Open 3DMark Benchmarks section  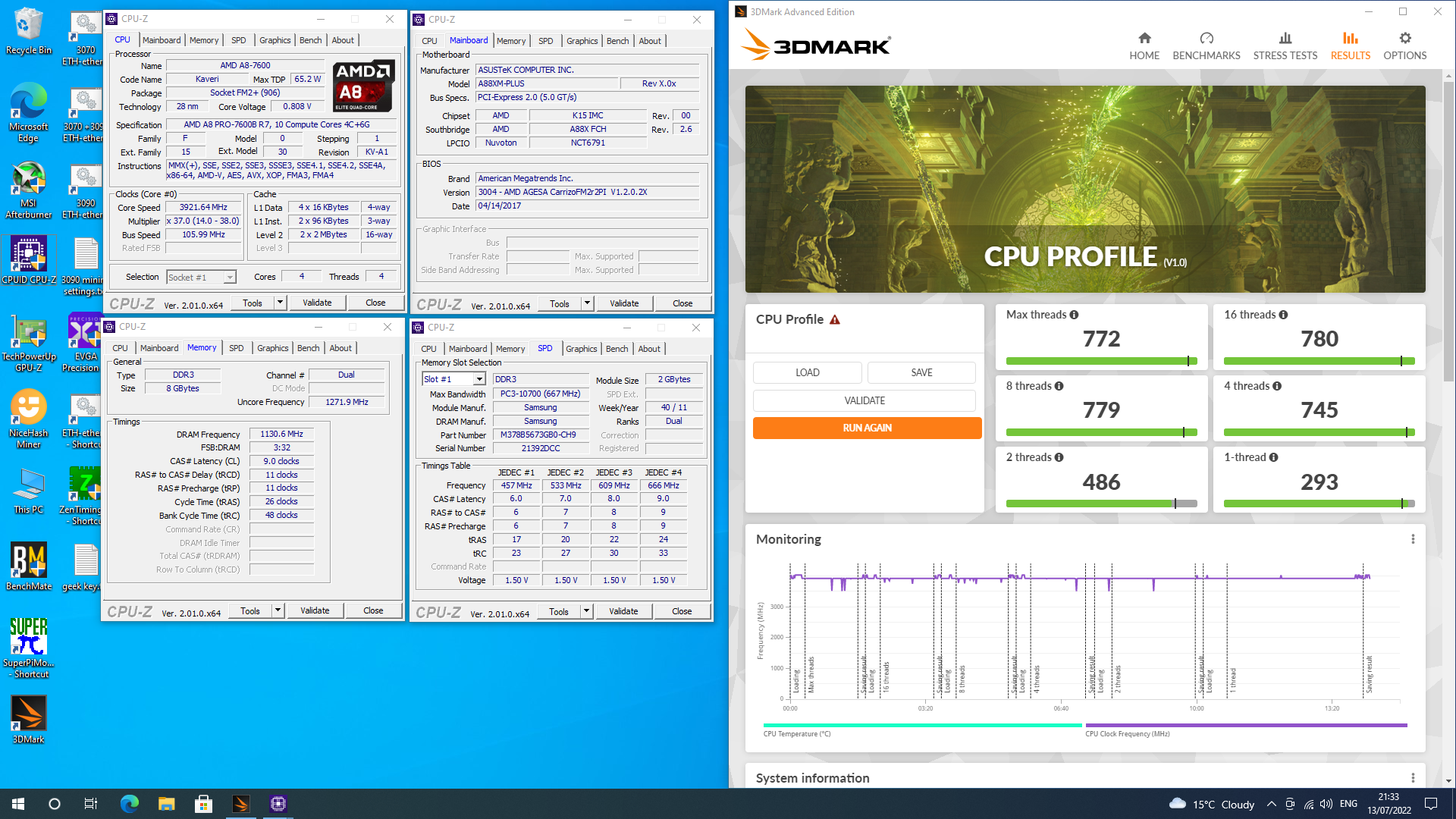pos(1207,45)
